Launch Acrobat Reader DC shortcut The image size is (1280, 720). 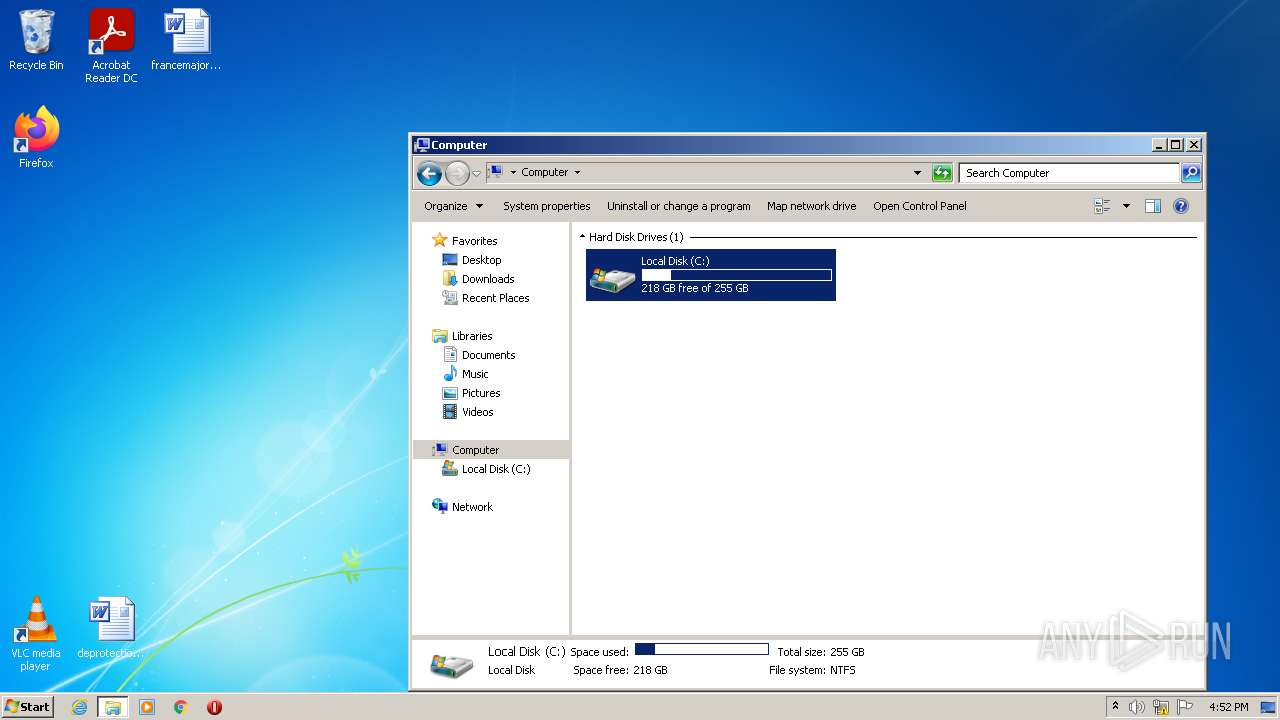pyautogui.click(x=111, y=45)
